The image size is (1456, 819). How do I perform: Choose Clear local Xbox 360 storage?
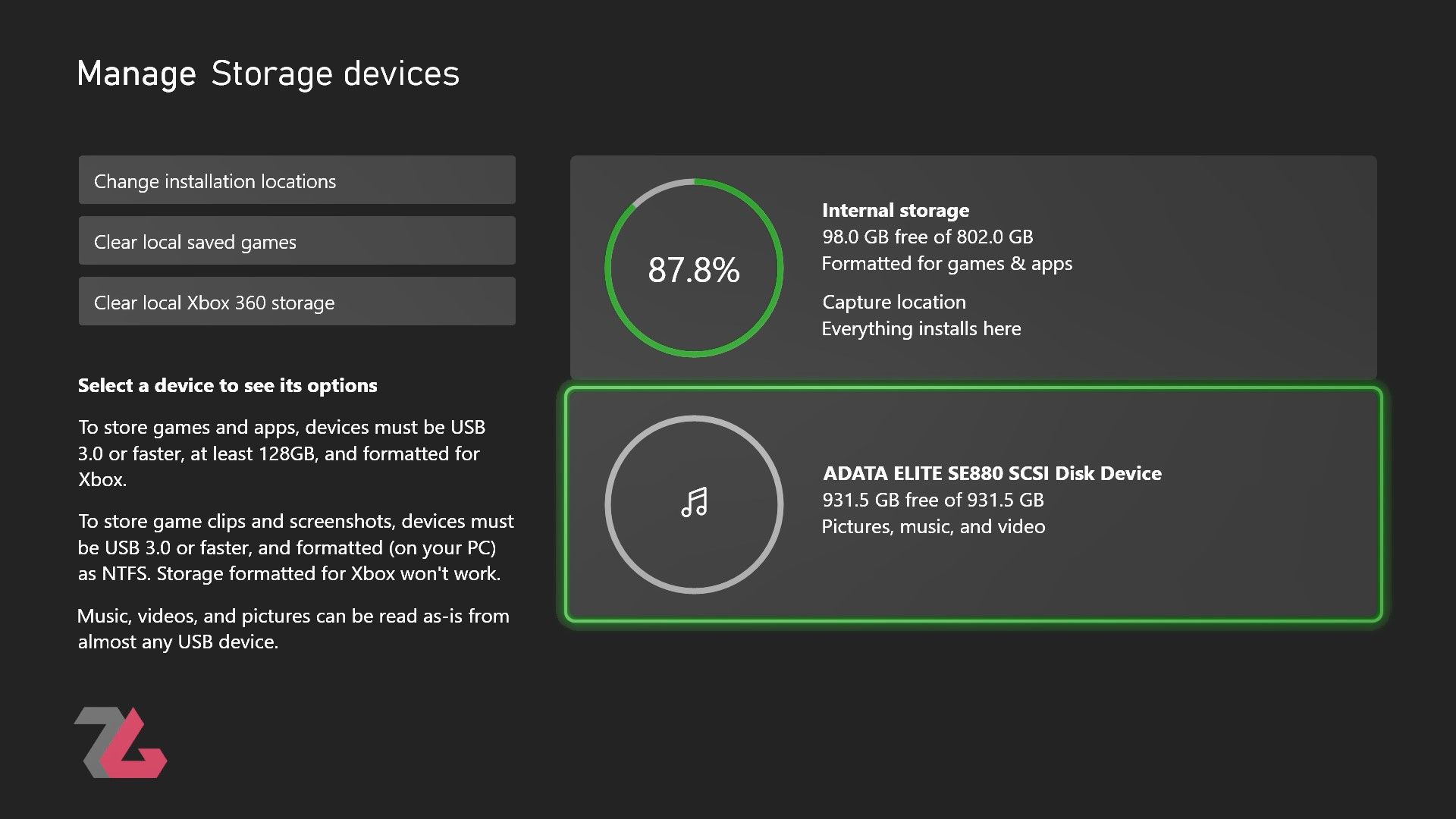coord(297,302)
